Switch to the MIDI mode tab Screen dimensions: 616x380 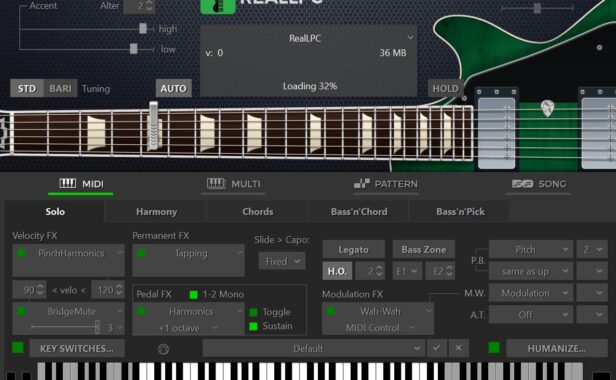click(81, 184)
